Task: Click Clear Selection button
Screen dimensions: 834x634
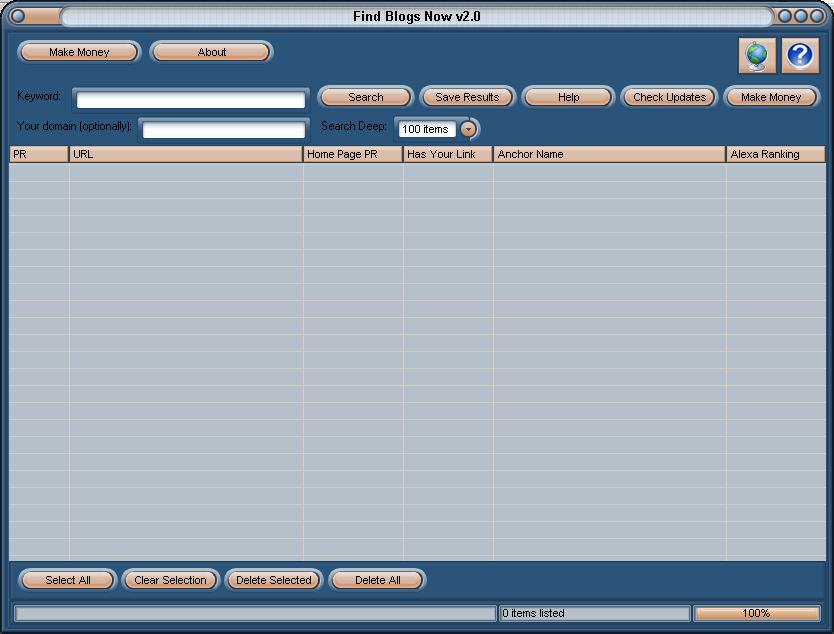Action: [x=170, y=580]
